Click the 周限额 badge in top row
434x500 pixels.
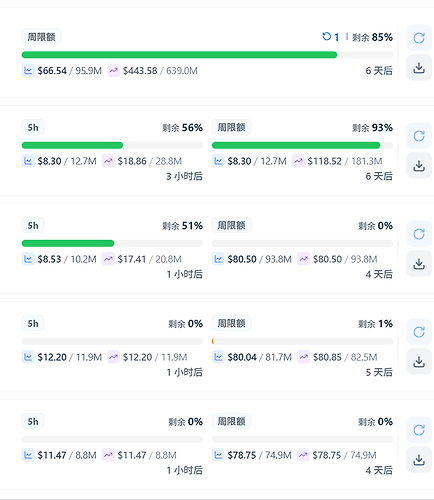(x=41, y=37)
